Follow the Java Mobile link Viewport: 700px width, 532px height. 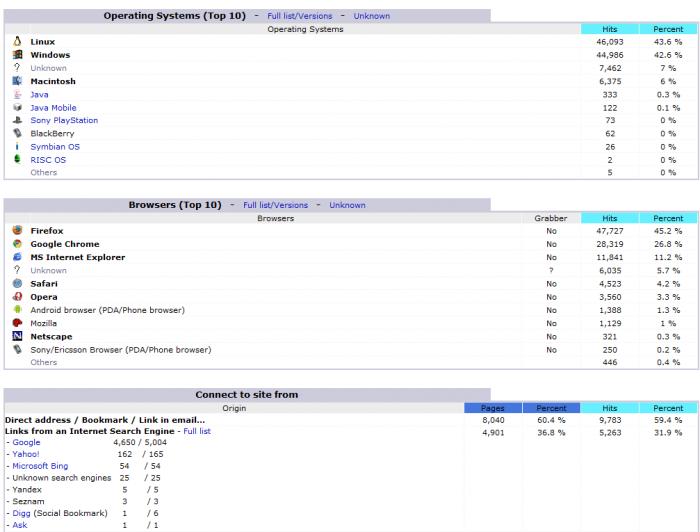click(53, 108)
